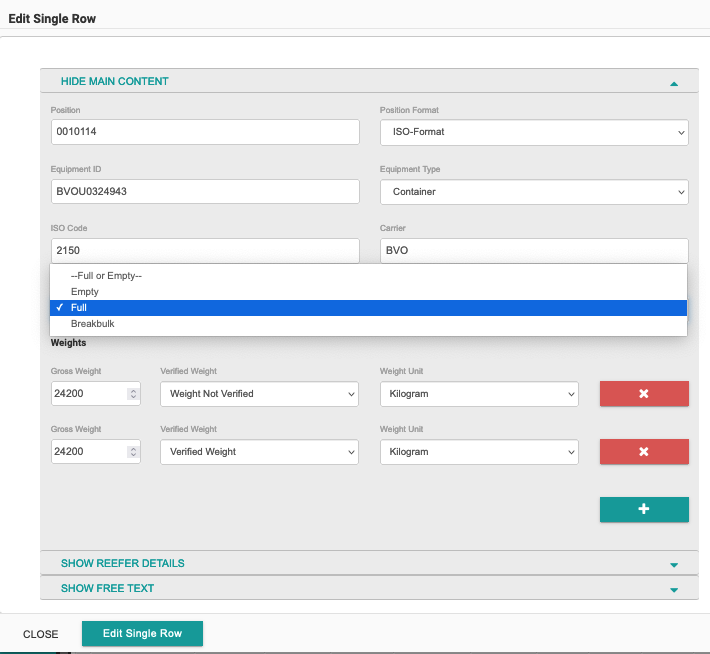Delete the second gross weight row
The width and height of the screenshot is (710, 654).
pos(643,452)
